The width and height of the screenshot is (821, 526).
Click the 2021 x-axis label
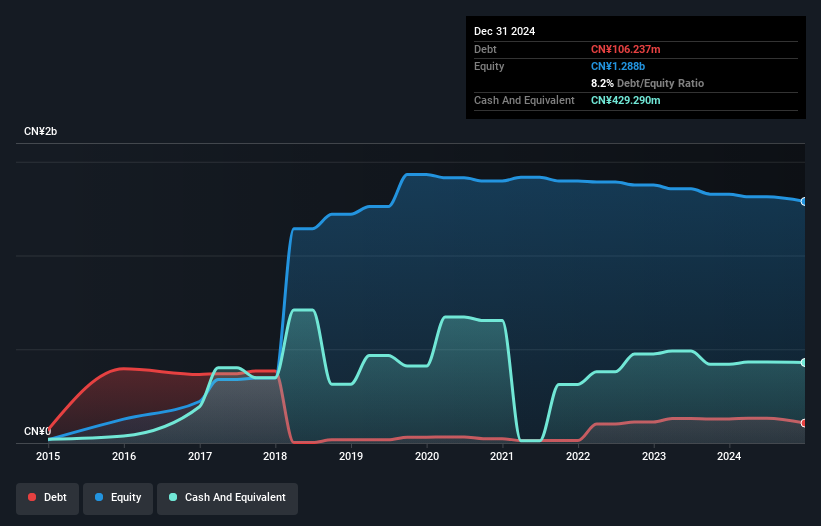coord(502,456)
